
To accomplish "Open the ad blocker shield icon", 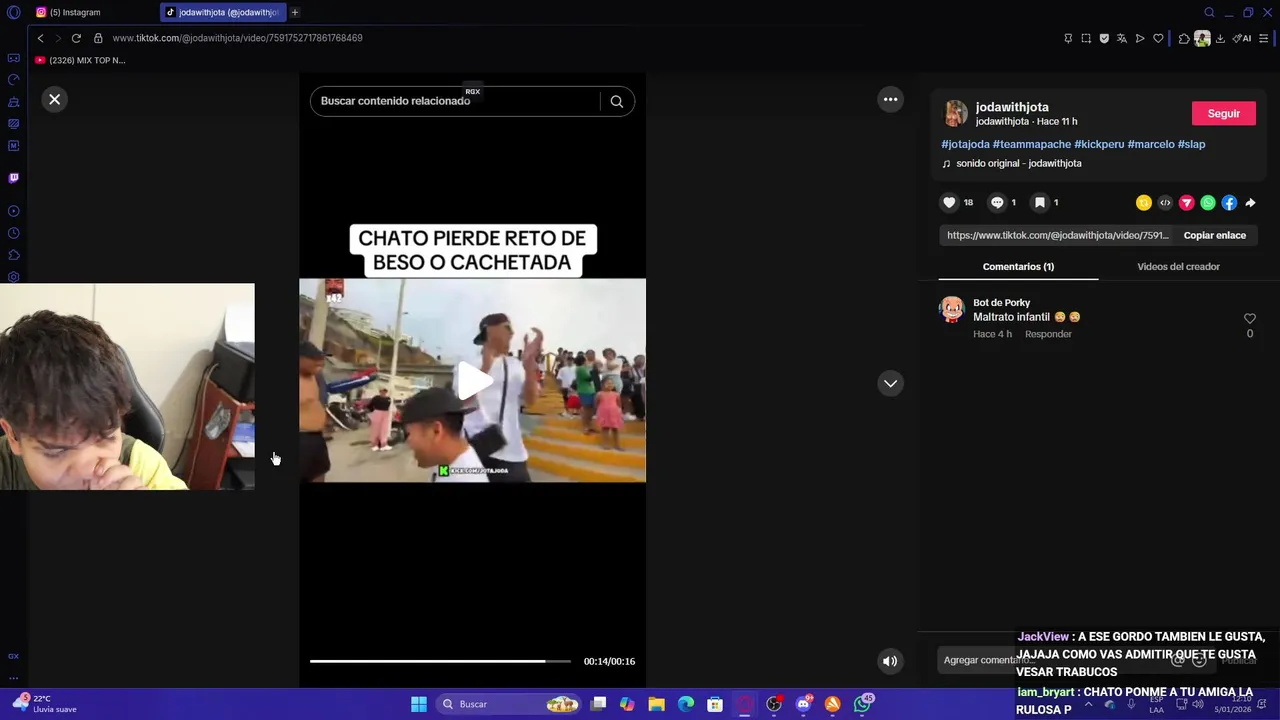I will tap(1104, 38).
